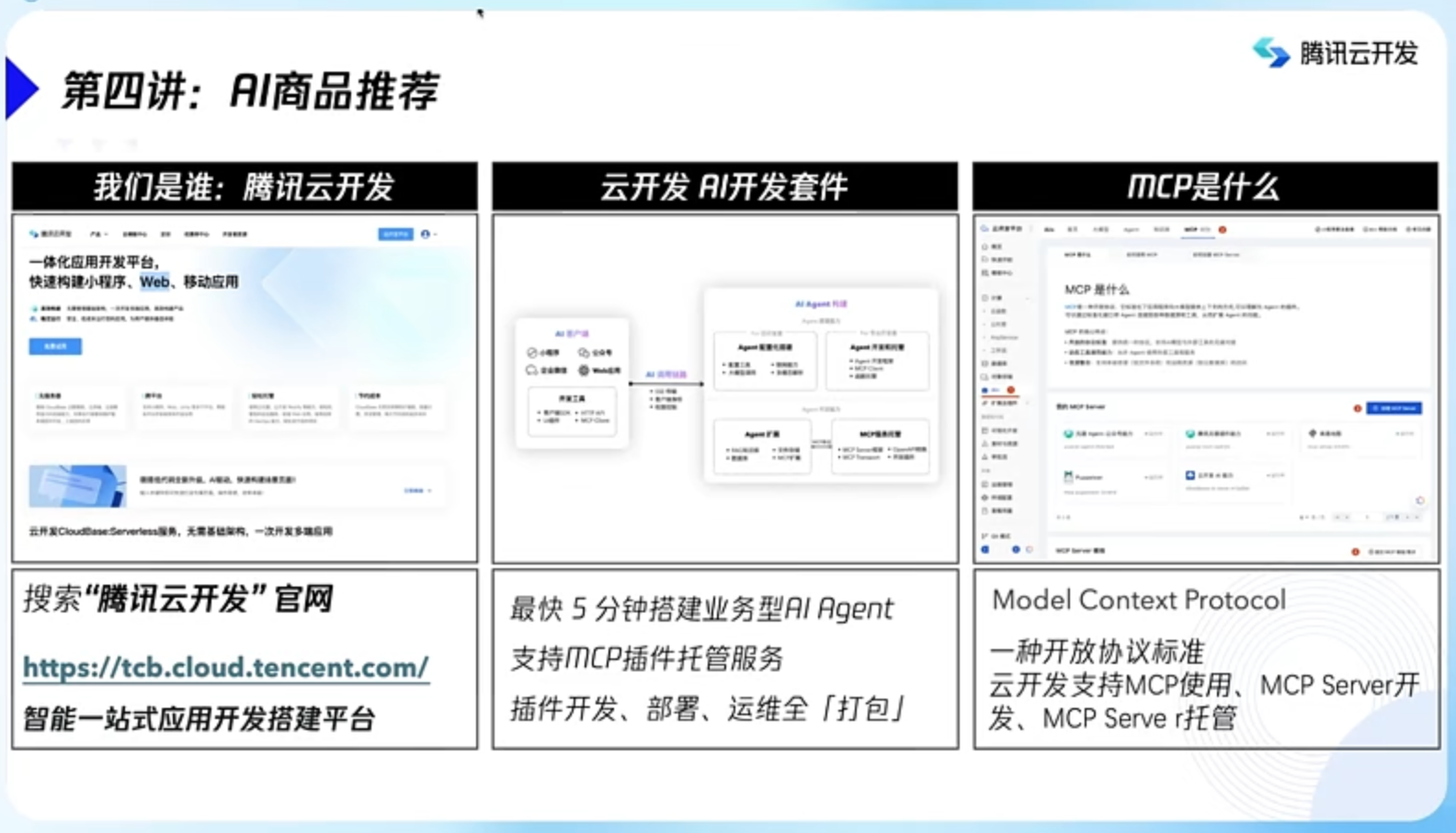This screenshot has height=833, width=1456.
Task: Click the MCP服务托管 box in the diagram
Action: (881, 446)
